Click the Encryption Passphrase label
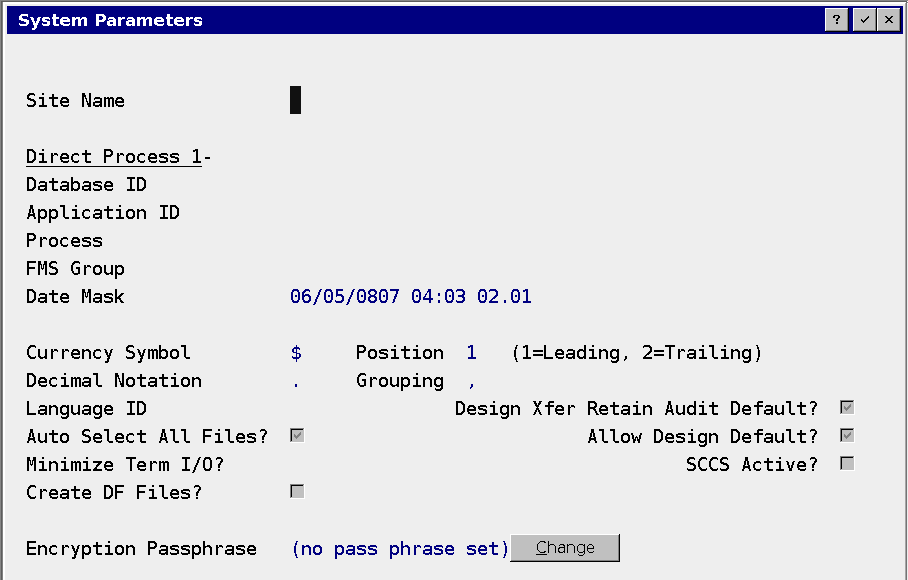Viewport: 908px width, 580px height. pyautogui.click(x=141, y=548)
